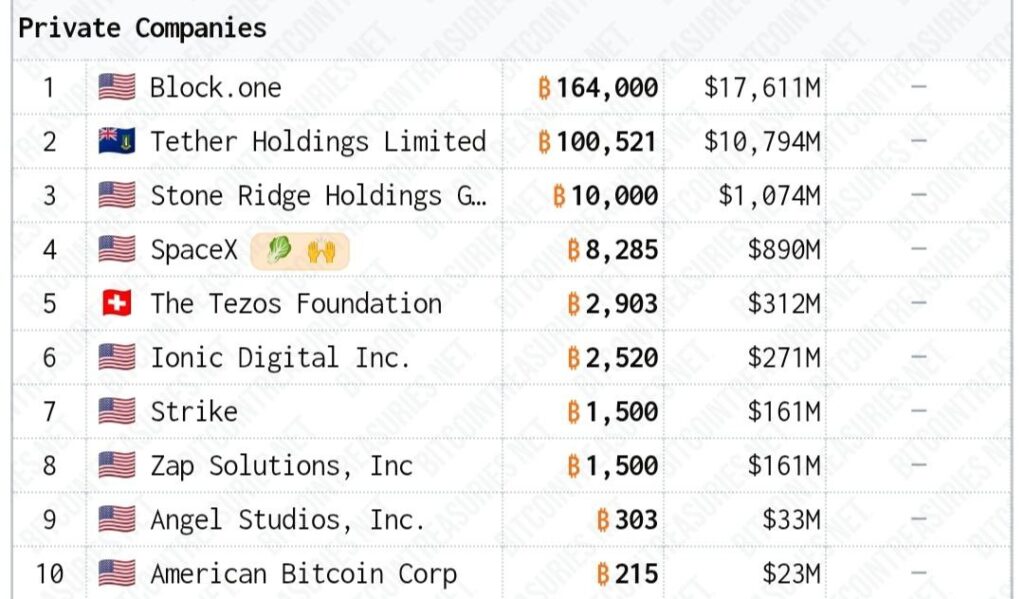The width and height of the screenshot is (1024, 599).
Task: Select the Stone Ridge Holdings company name
Action: [318, 196]
